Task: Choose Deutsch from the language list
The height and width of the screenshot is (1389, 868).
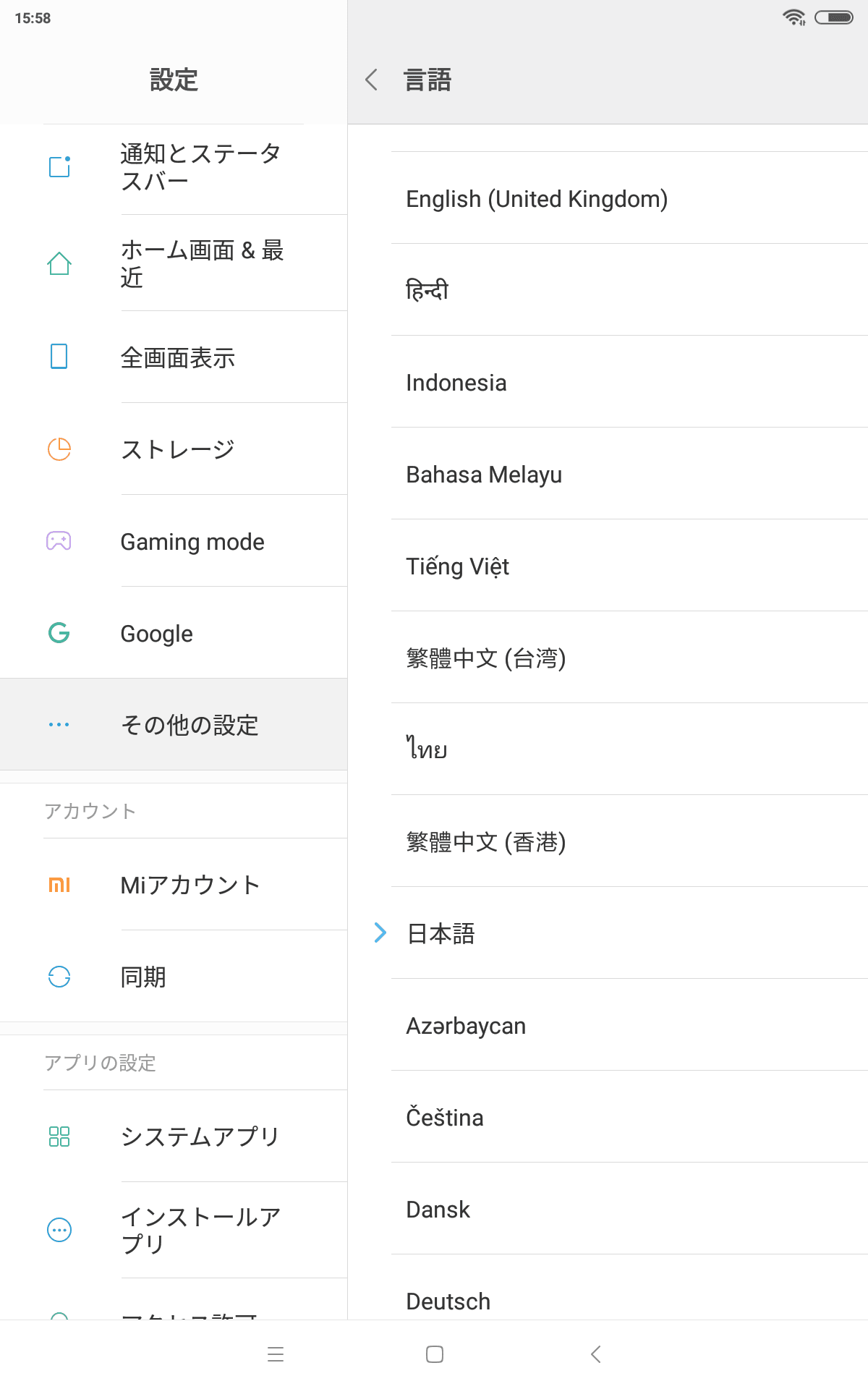Action: (x=448, y=1301)
